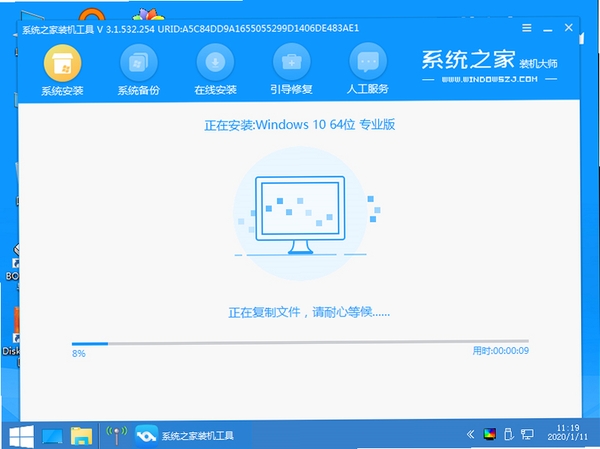Click the installation progress bar
The width and height of the screenshot is (600, 449).
click(x=300, y=343)
